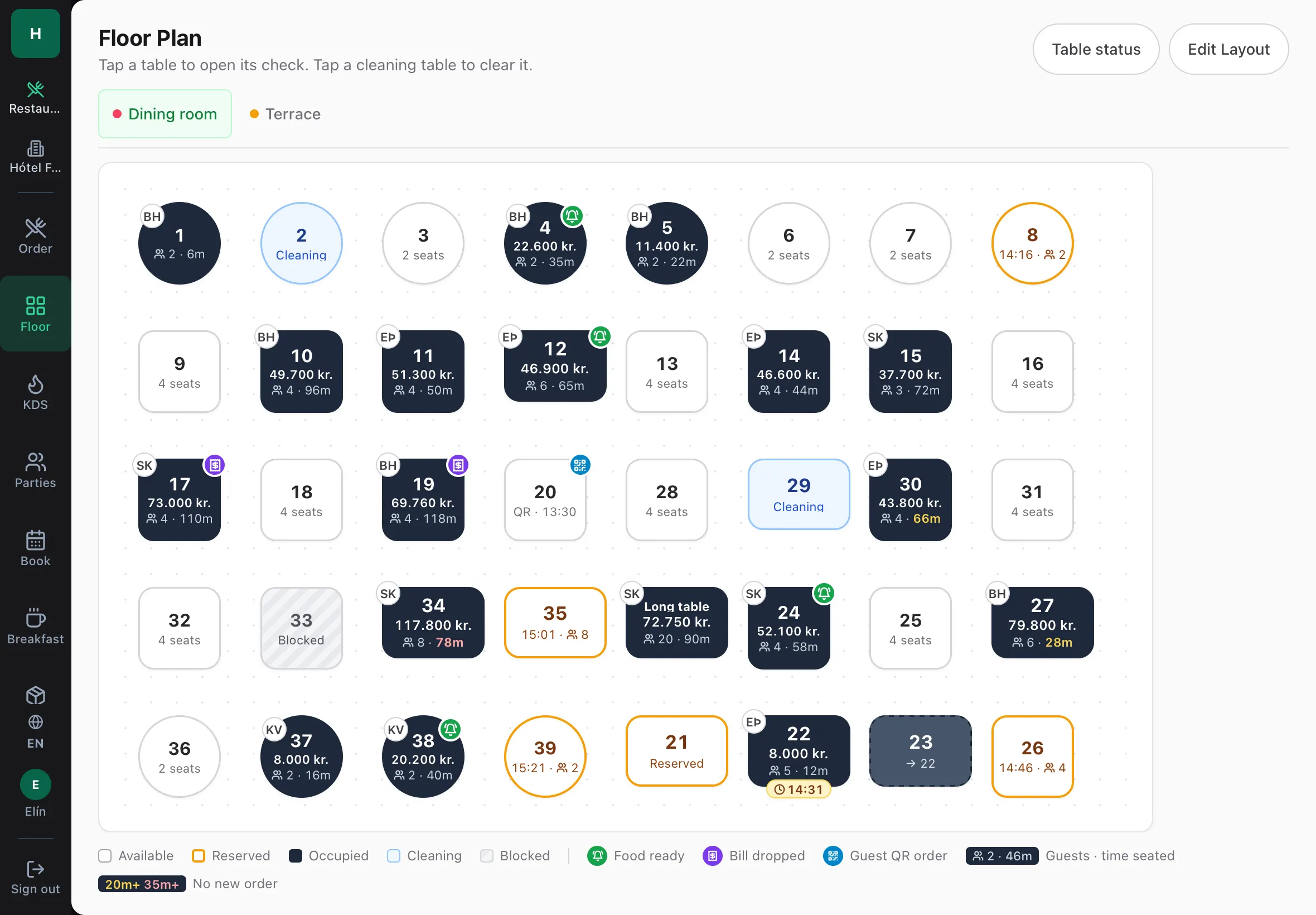Image resolution: width=1316 pixels, height=915 pixels.
Task: Switch to the Terrace tab
Action: [285, 113]
